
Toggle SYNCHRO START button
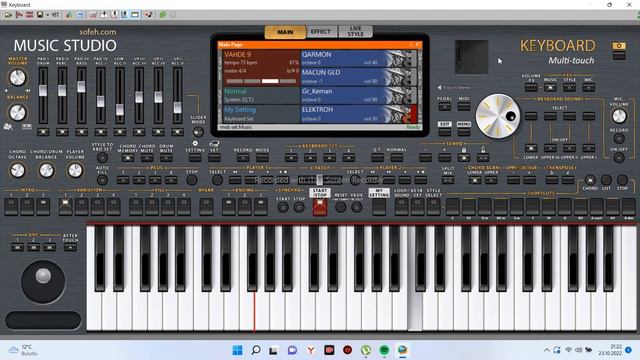coord(282,207)
